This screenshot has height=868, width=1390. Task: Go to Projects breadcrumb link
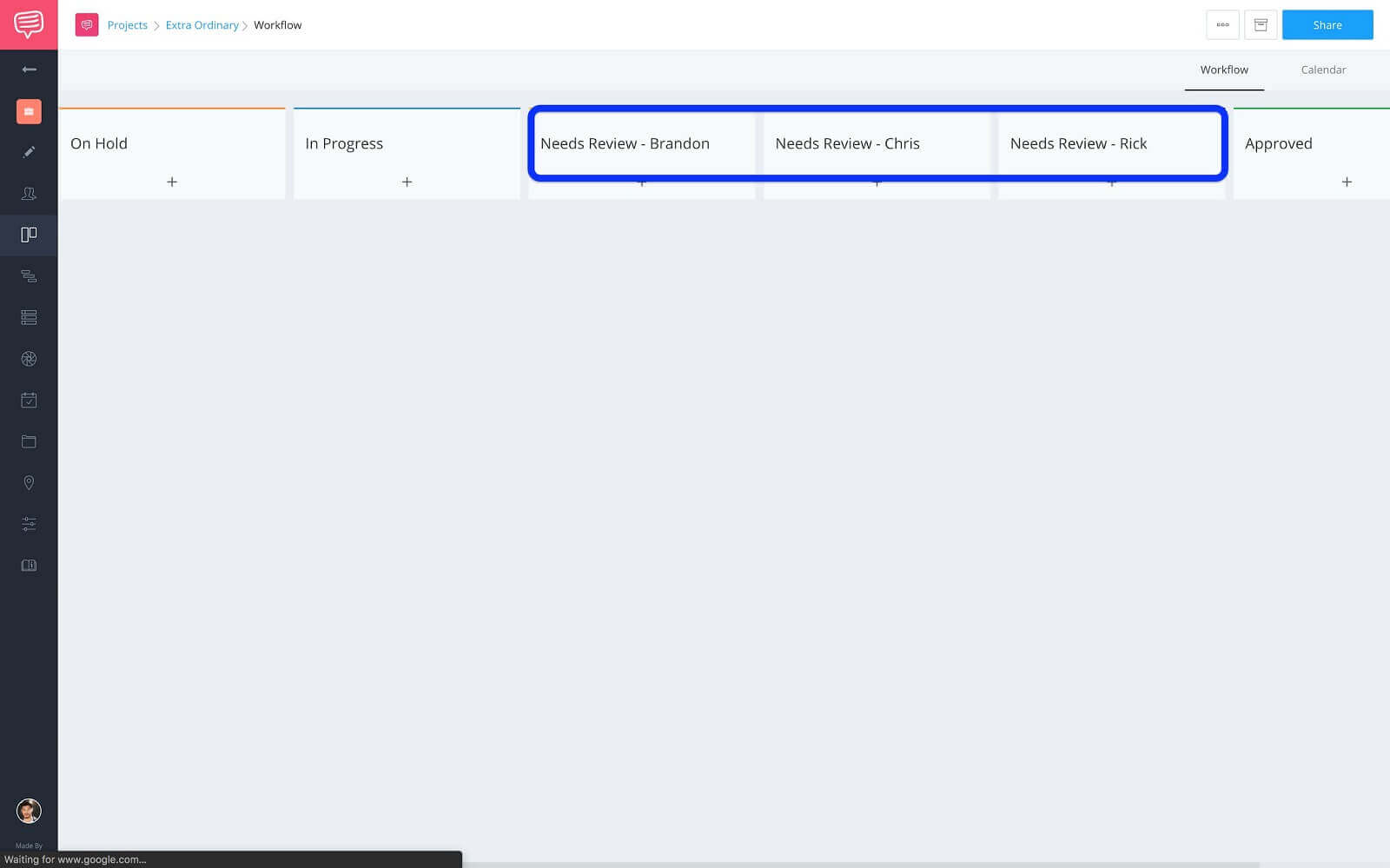pyautogui.click(x=128, y=25)
